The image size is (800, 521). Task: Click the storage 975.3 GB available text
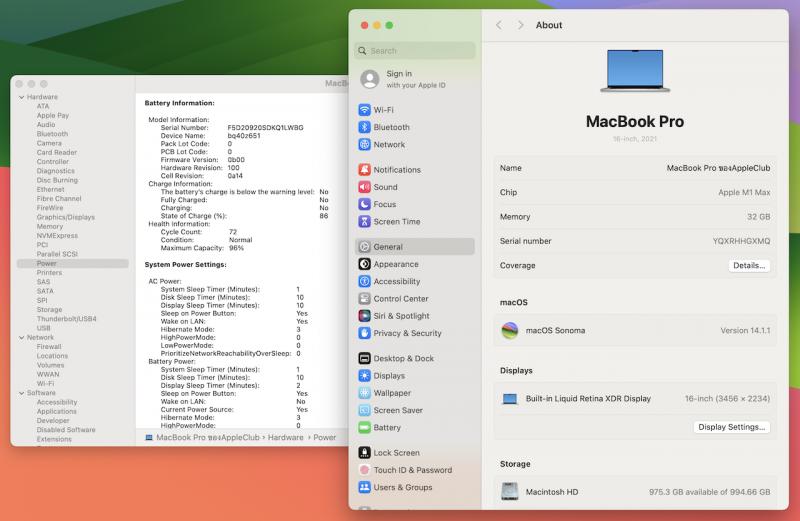[710, 492]
